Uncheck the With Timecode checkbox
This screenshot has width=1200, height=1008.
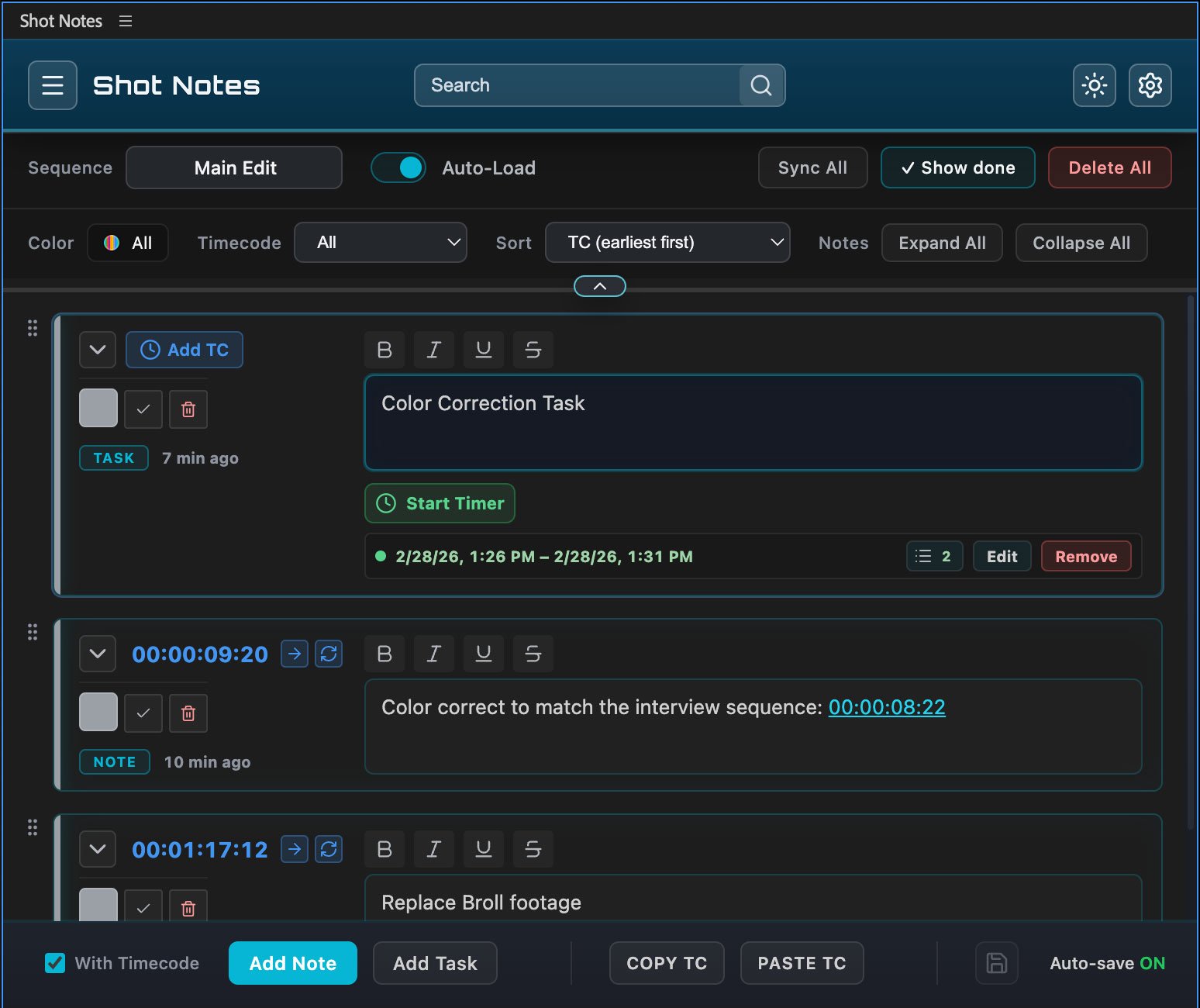(x=55, y=963)
